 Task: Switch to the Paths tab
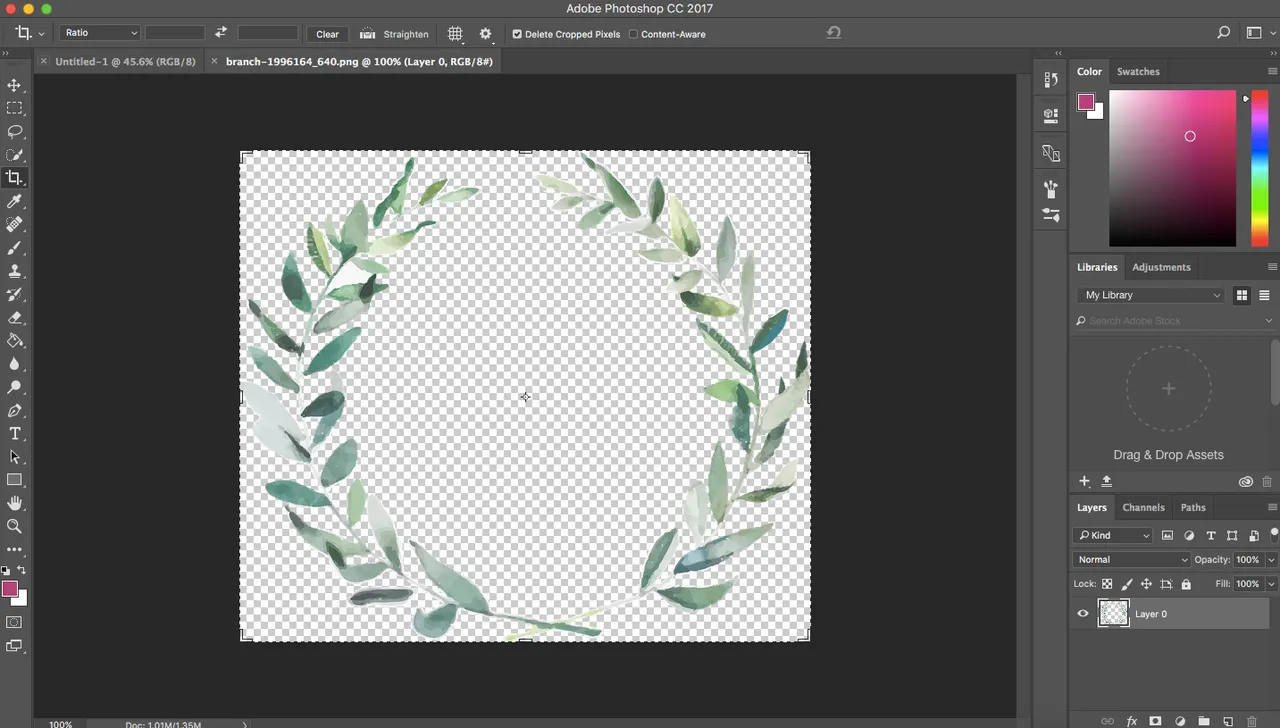pos(1193,507)
